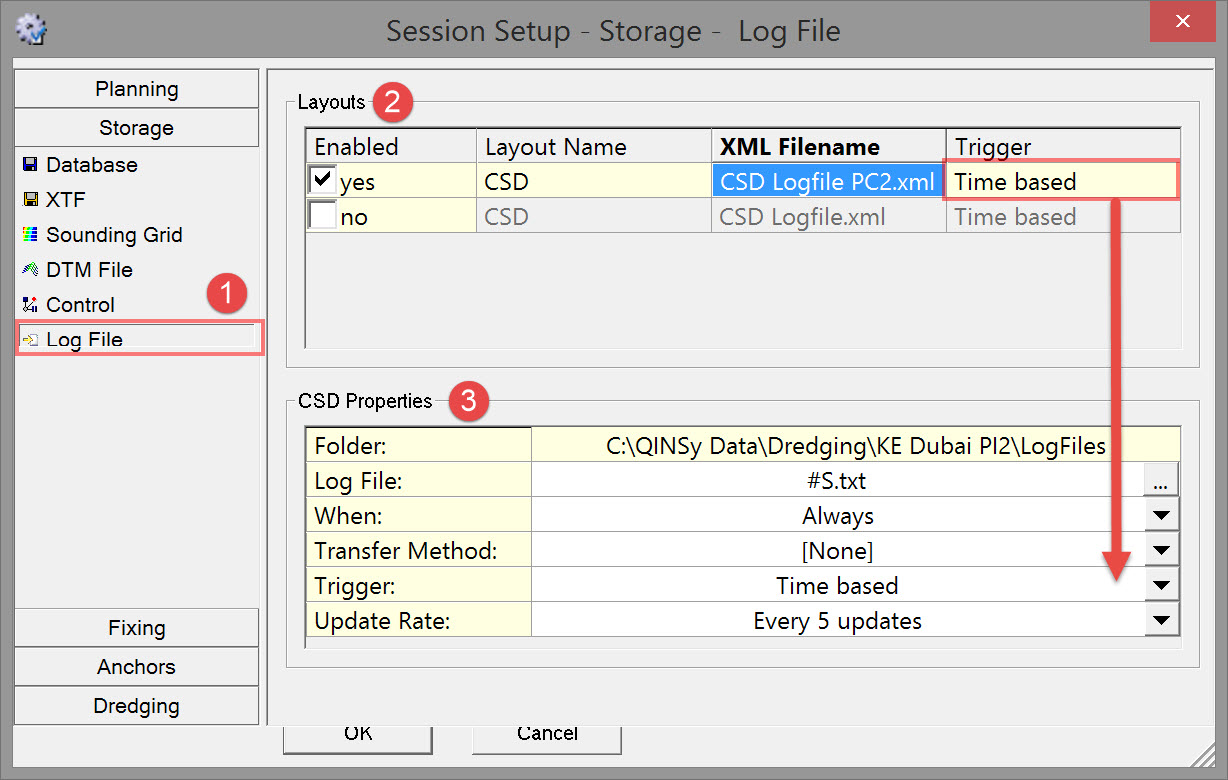Select the Log File icon
Viewport: 1228px width, 780px height.
[30, 340]
